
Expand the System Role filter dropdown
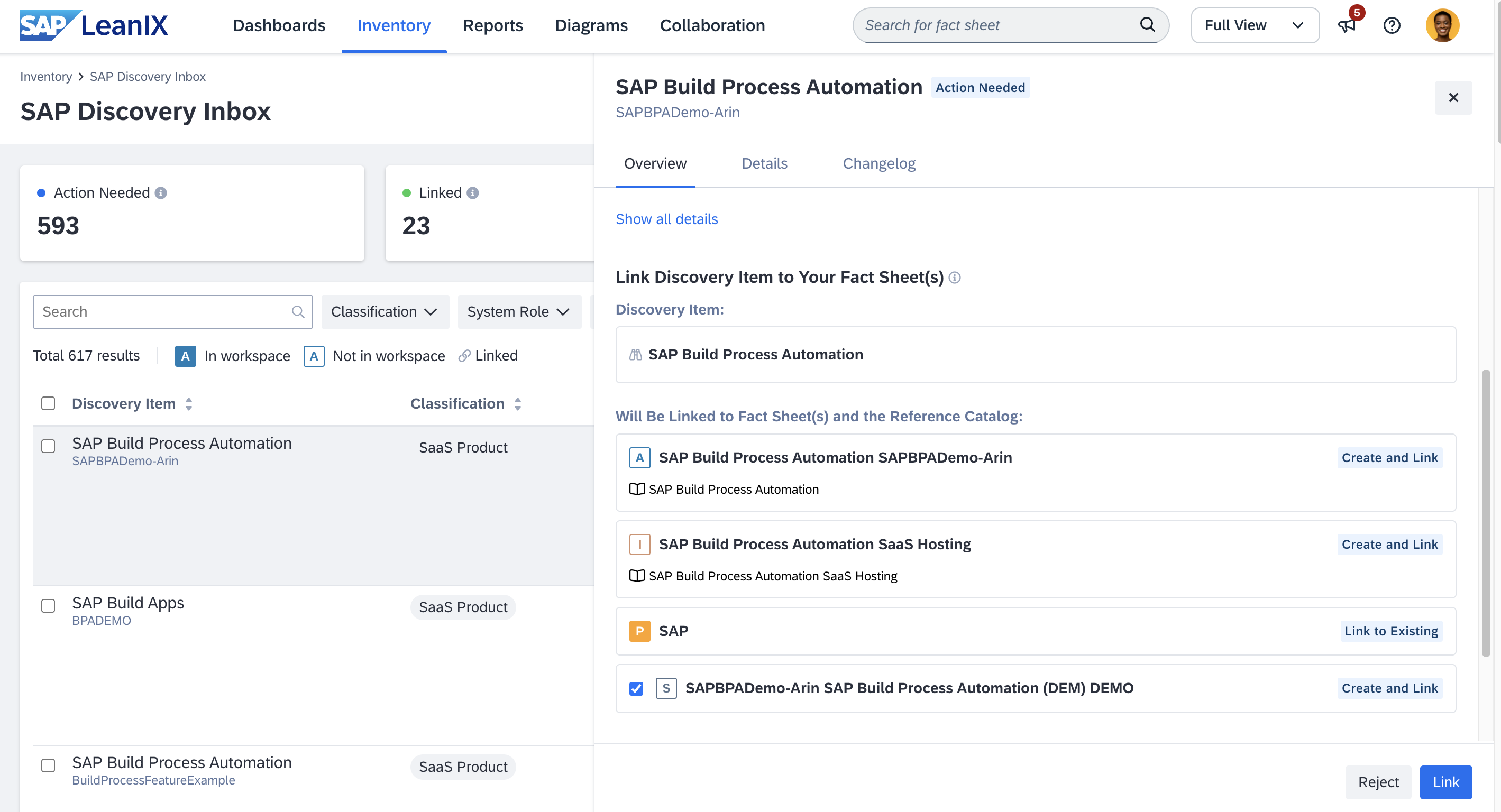tap(519, 311)
